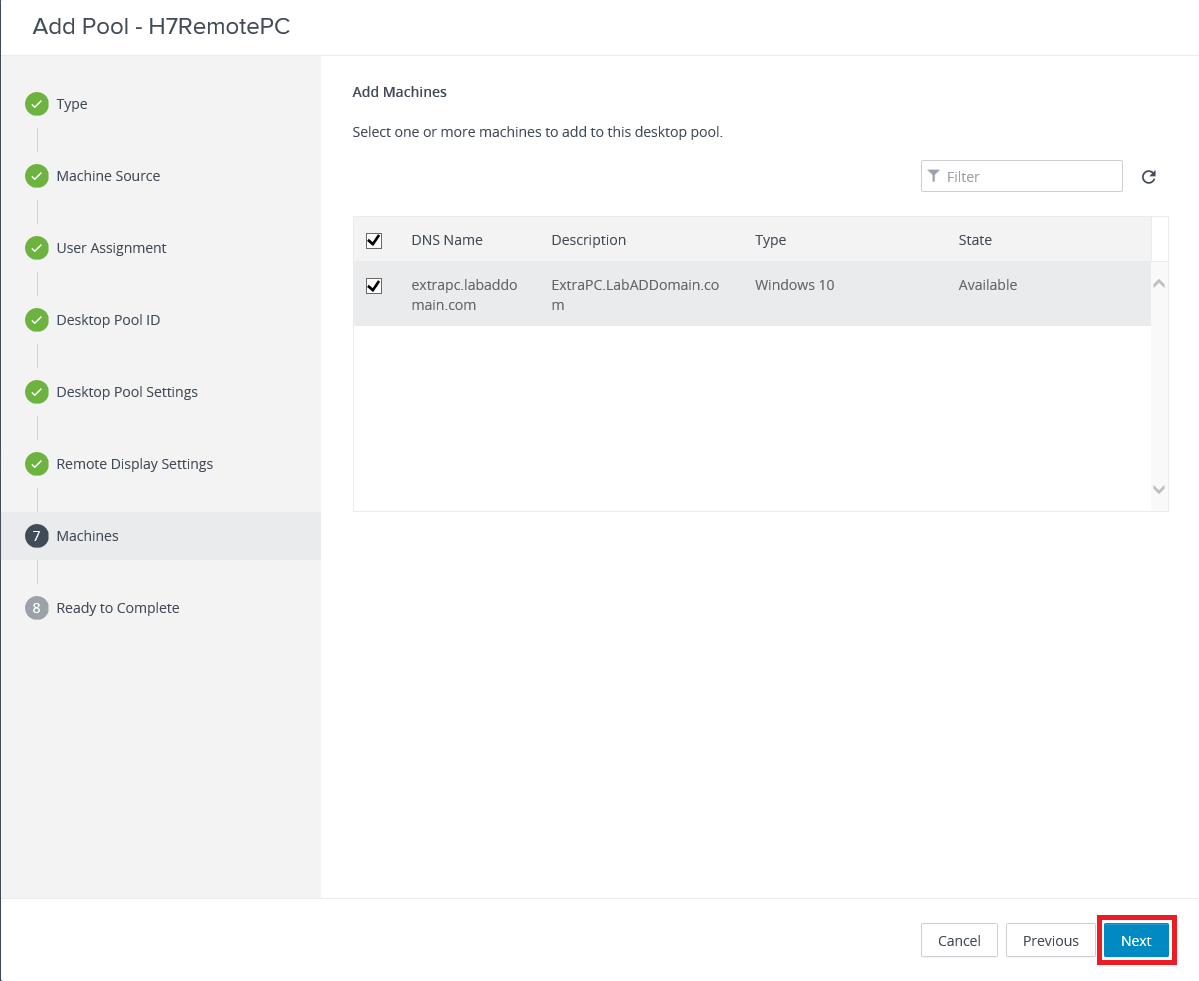This screenshot has height=981, width=1199.
Task: Click into the Filter text field
Action: pyautogui.click(x=1030, y=177)
